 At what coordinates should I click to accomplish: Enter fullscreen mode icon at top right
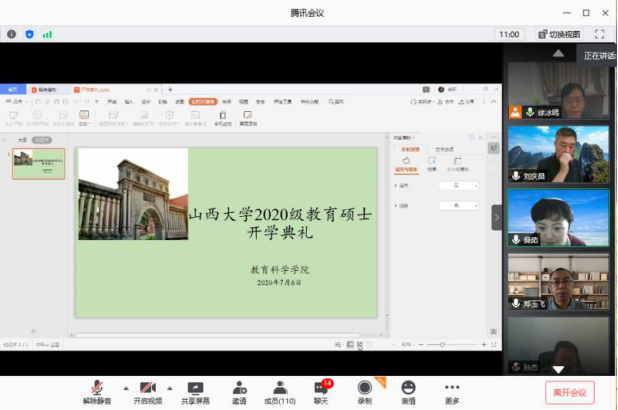[x=600, y=34]
